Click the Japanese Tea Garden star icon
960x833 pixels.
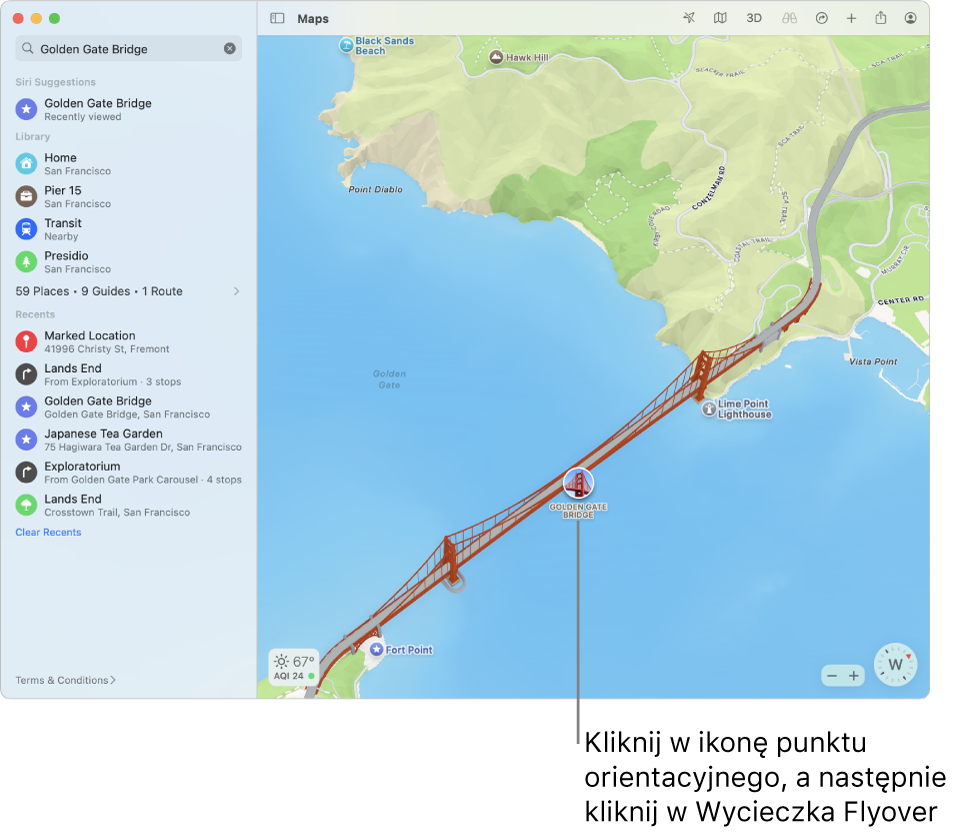point(26,439)
